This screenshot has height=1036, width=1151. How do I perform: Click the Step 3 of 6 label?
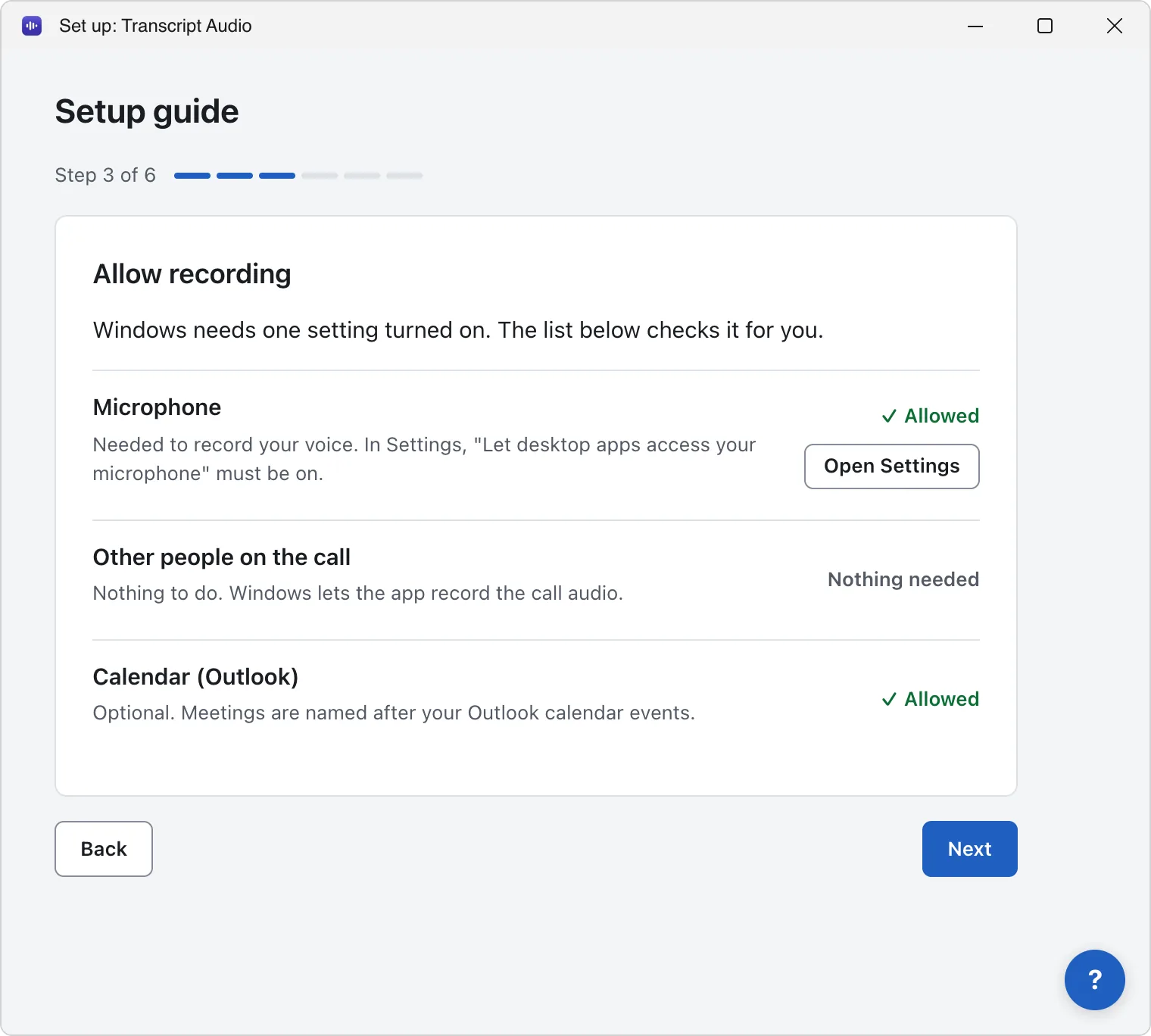point(105,175)
